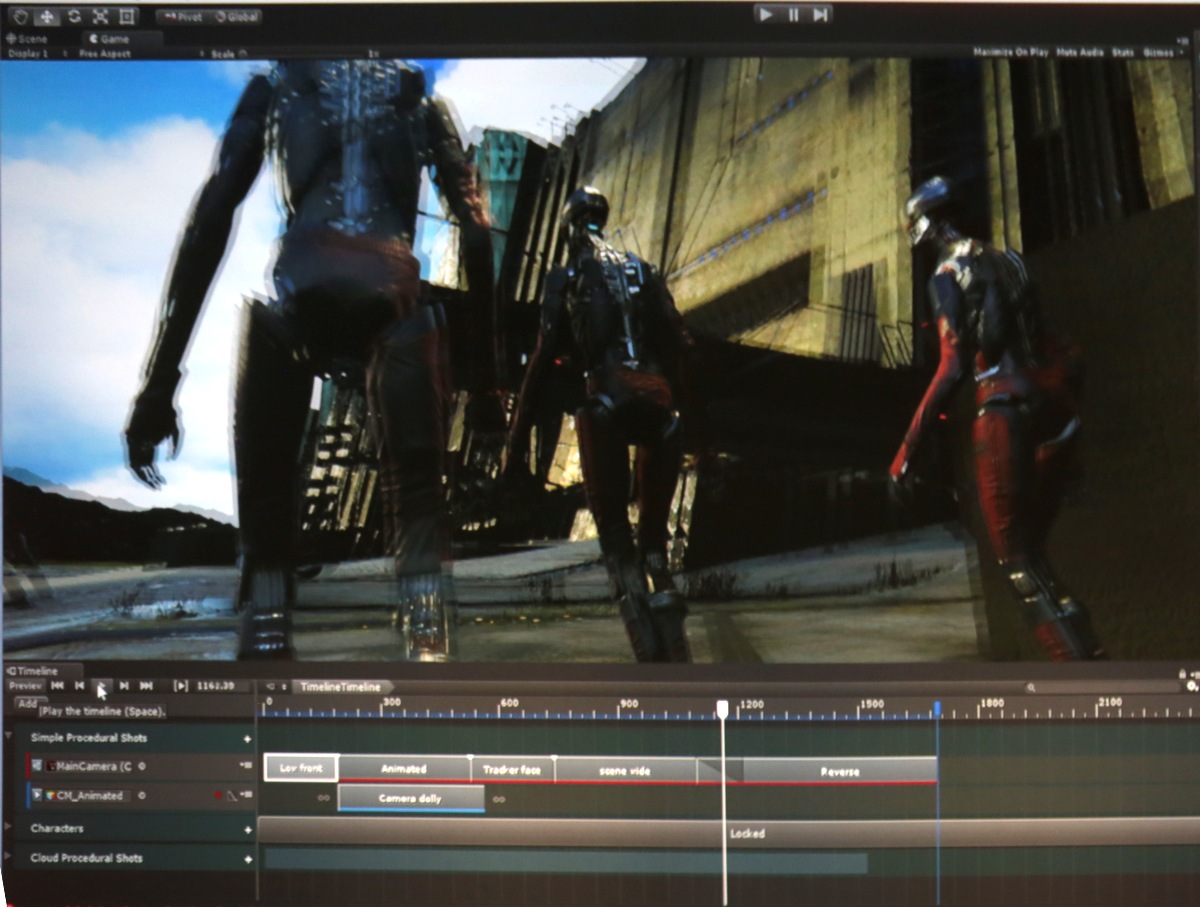The image size is (1200, 907).
Task: Select the Animated clip on the MainCamera track
Action: pyautogui.click(x=404, y=769)
